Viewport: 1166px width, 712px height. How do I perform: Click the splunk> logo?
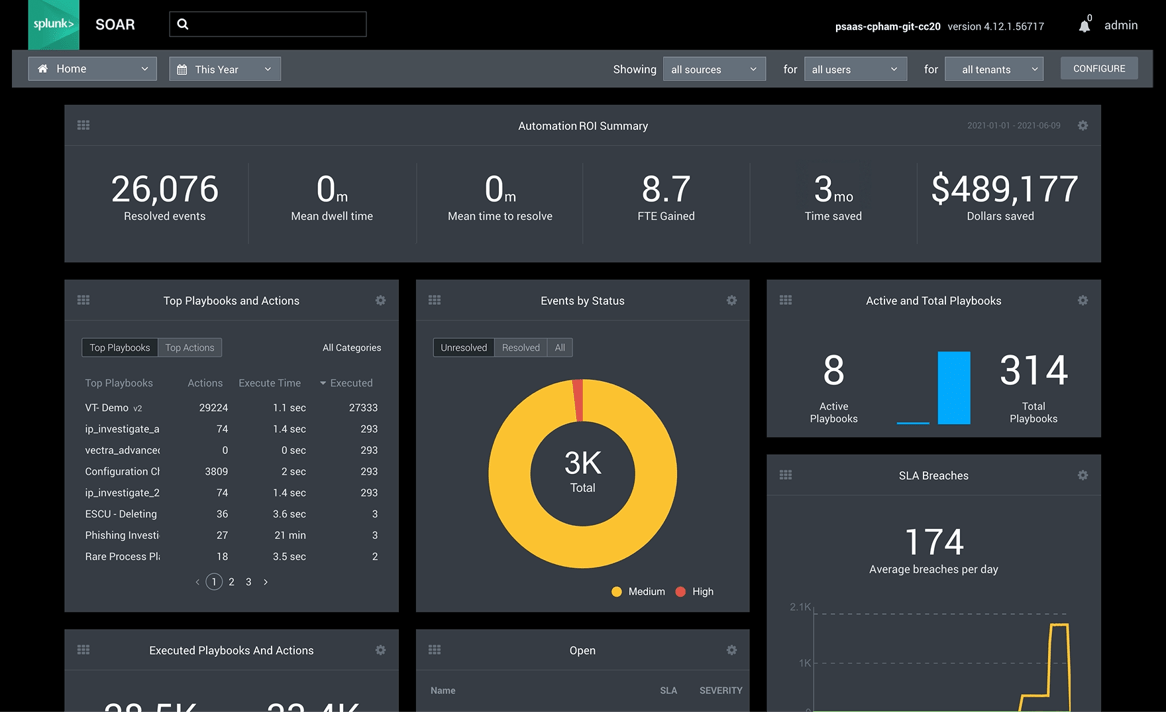click(53, 24)
